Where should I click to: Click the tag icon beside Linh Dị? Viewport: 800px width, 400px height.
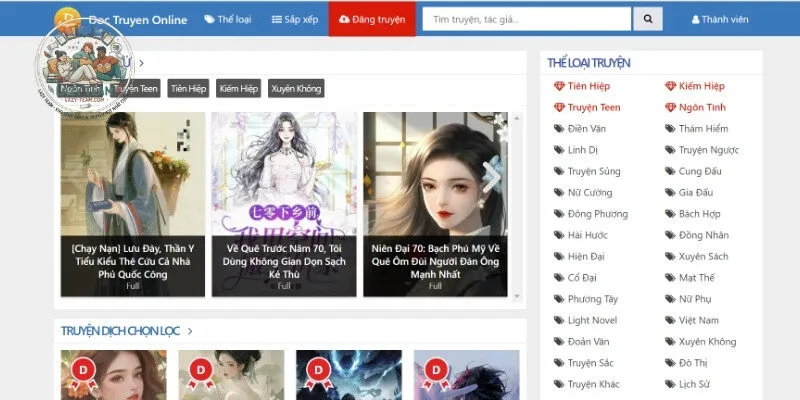coord(559,150)
